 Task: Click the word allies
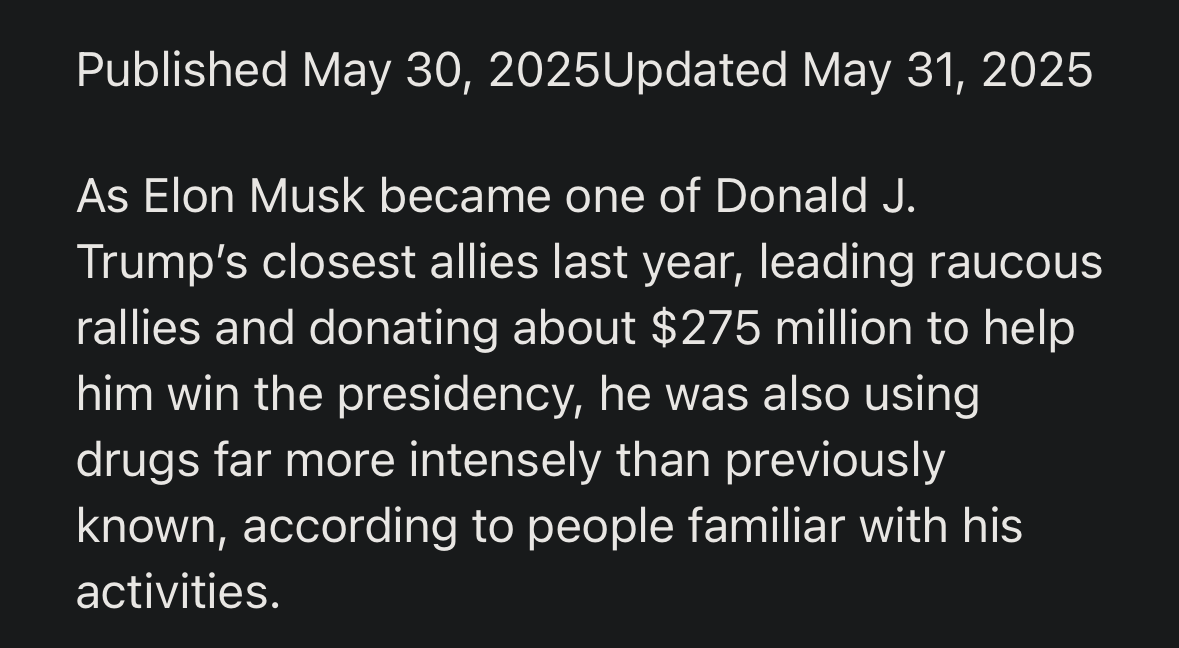click(484, 262)
